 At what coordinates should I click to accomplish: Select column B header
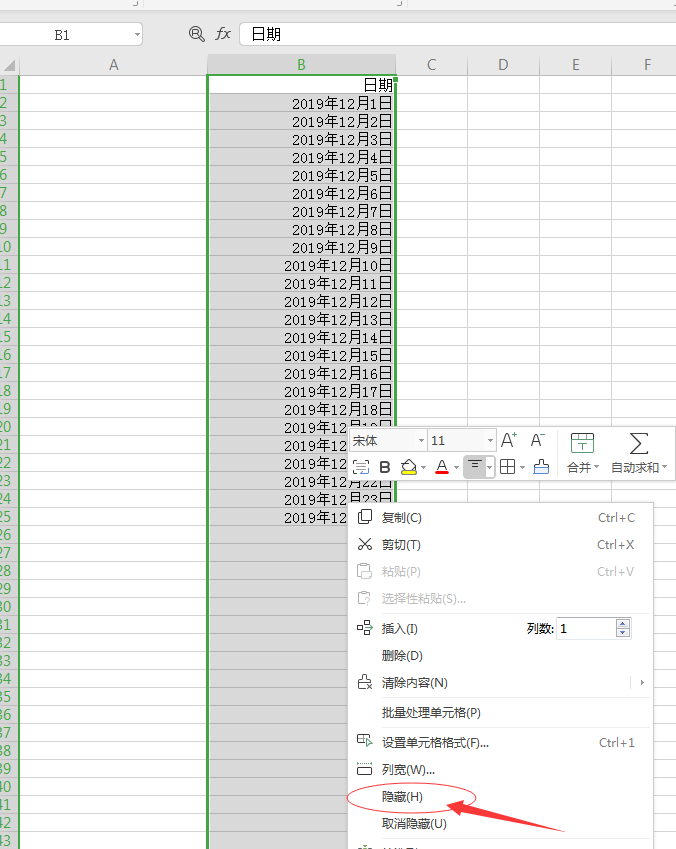302,65
